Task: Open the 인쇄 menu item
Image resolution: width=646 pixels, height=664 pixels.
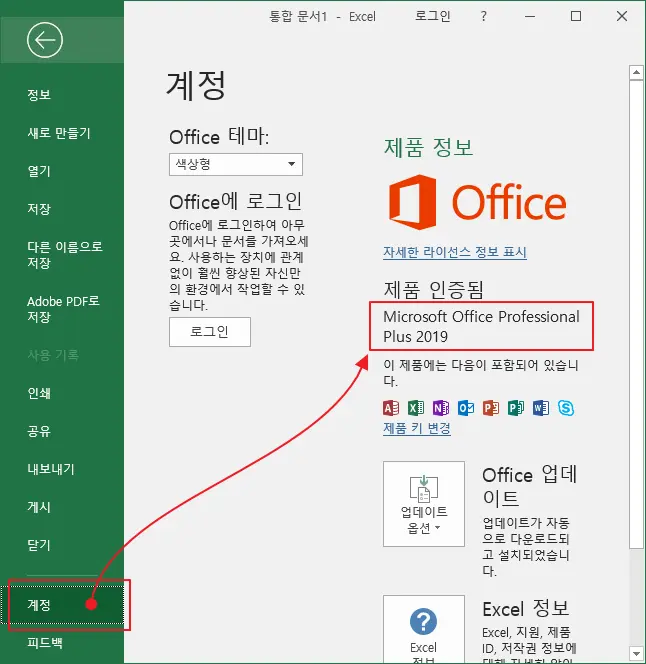Action: [x=39, y=393]
